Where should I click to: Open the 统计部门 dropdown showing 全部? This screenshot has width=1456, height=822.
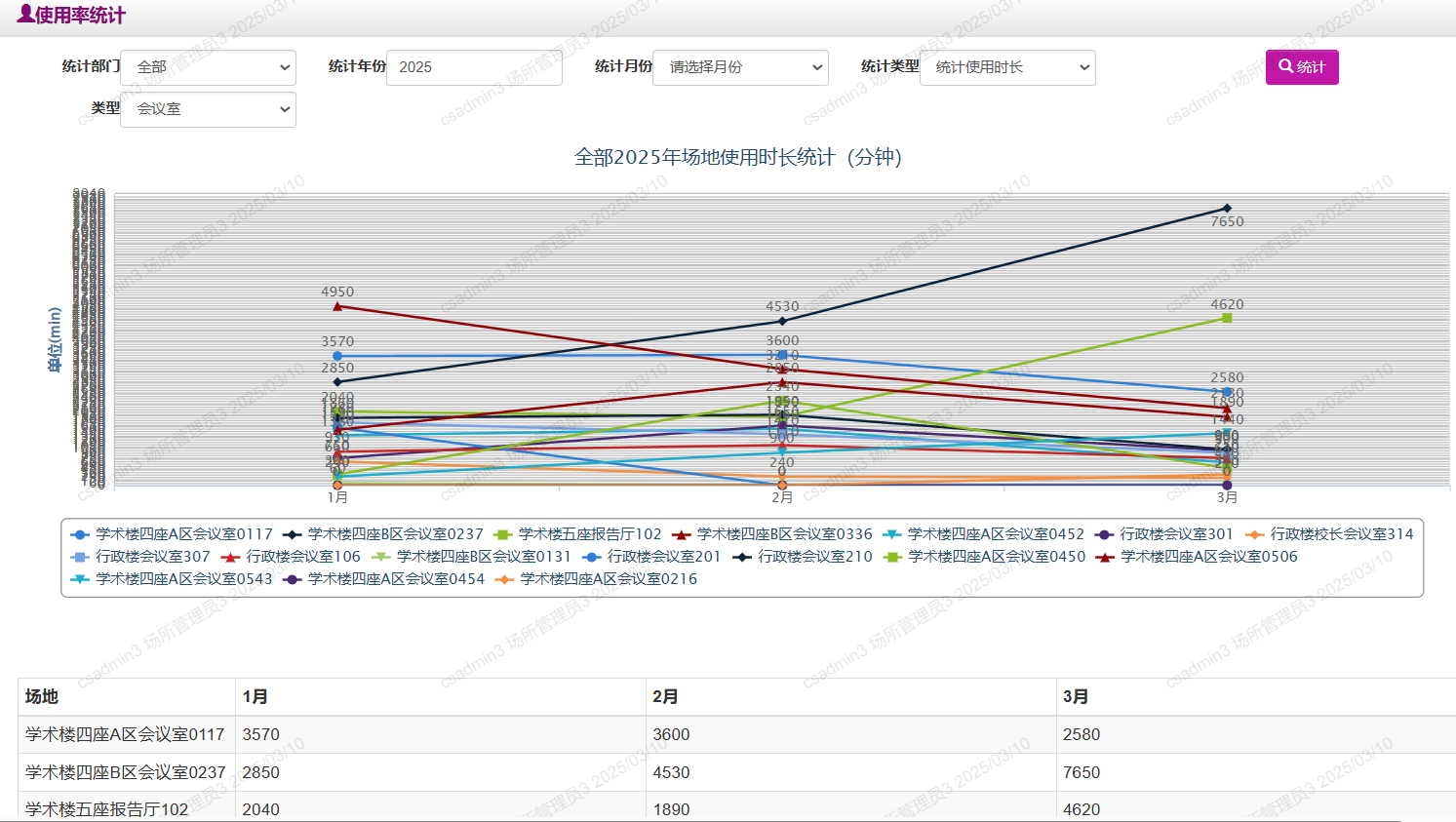pos(207,66)
